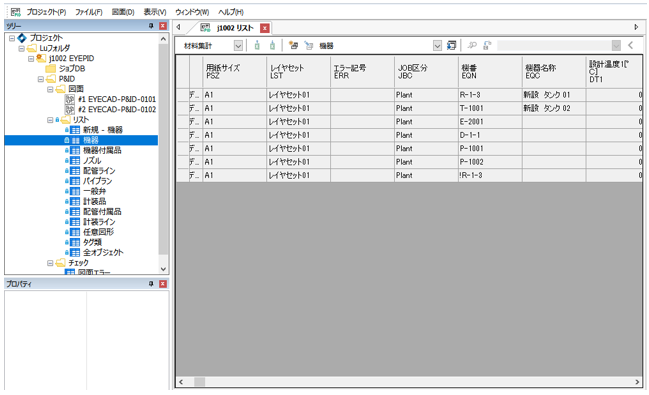
Task: Click the table icon of 配管ライン list
Action: (75, 171)
